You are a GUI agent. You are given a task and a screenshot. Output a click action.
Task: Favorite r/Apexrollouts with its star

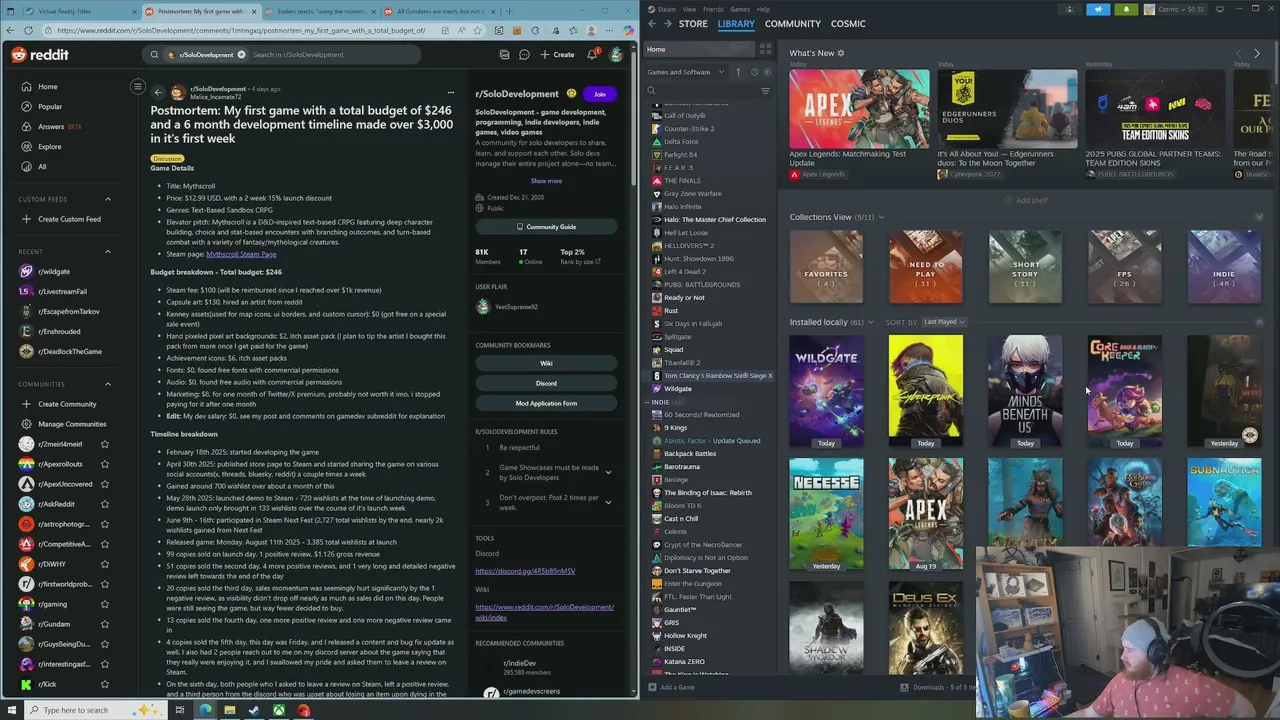pyautogui.click(x=104, y=464)
